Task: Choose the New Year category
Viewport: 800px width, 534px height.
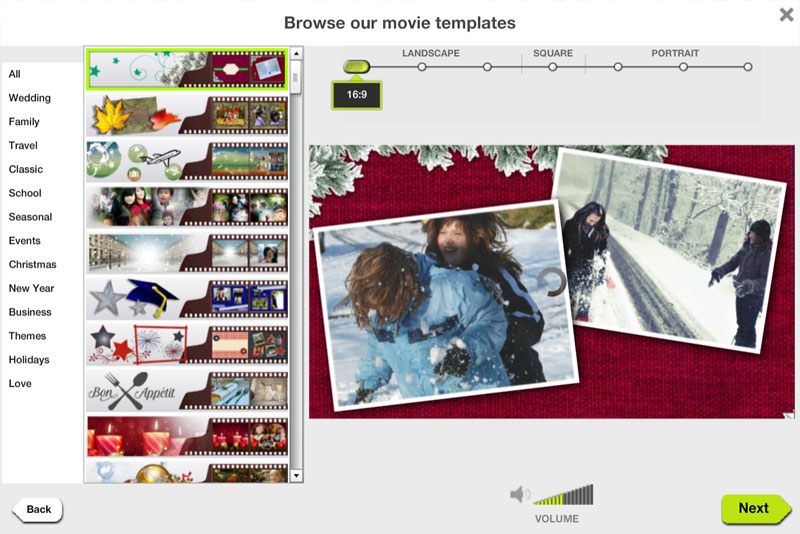Action: (31, 288)
